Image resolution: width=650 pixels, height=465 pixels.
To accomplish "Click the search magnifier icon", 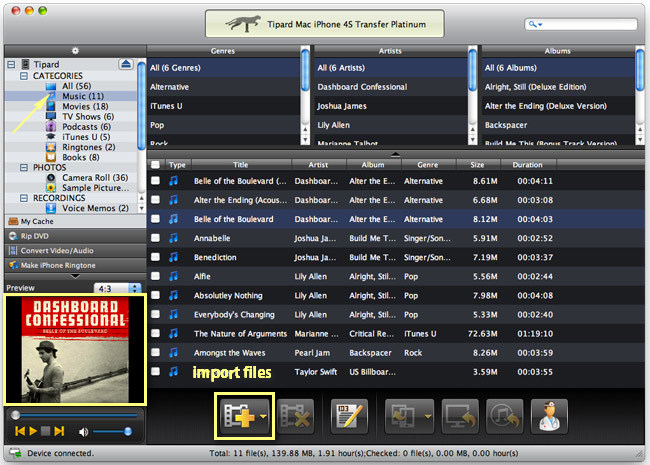I will coord(533,24).
